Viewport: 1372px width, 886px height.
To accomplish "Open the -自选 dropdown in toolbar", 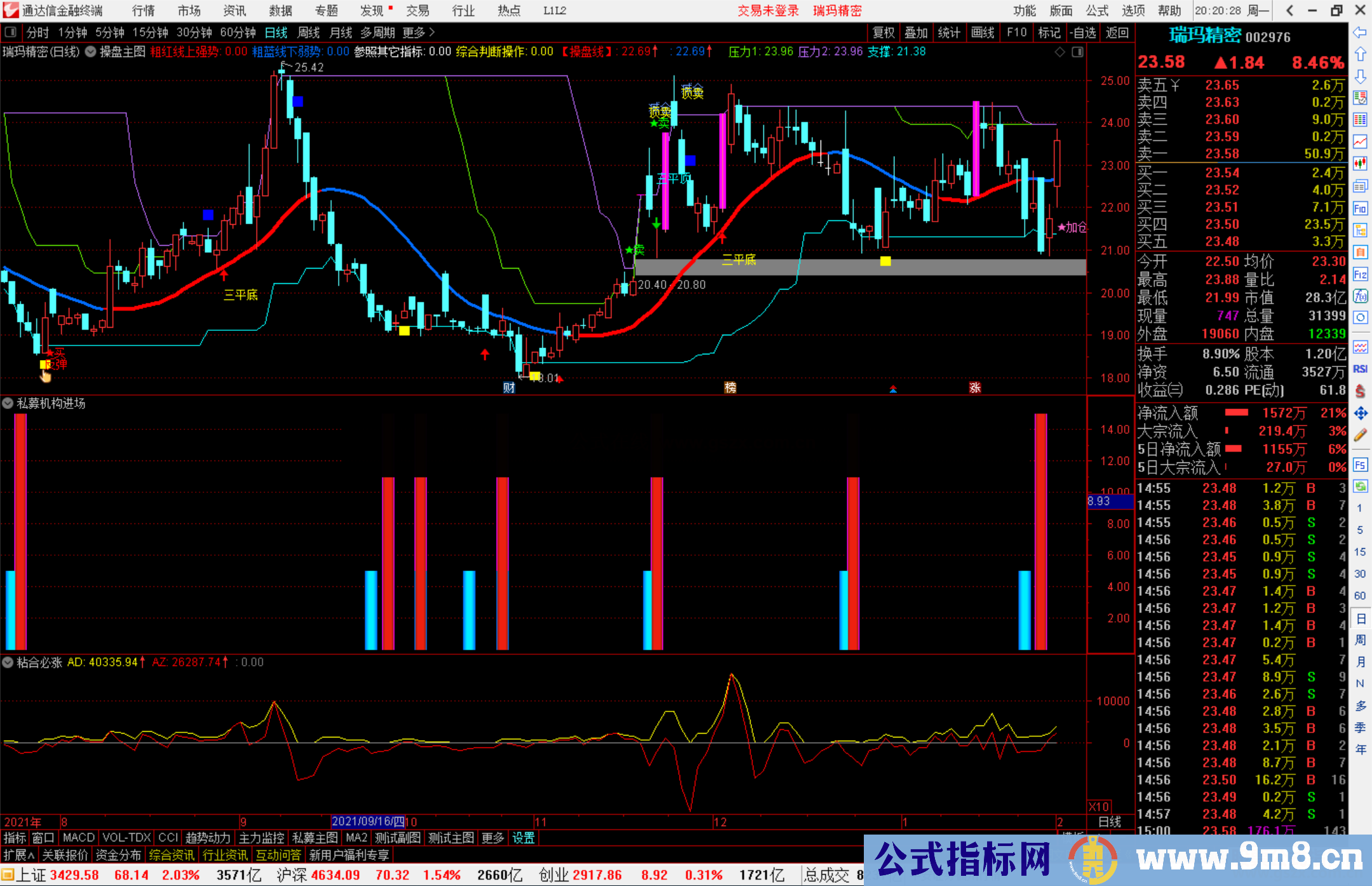I will 1083,32.
